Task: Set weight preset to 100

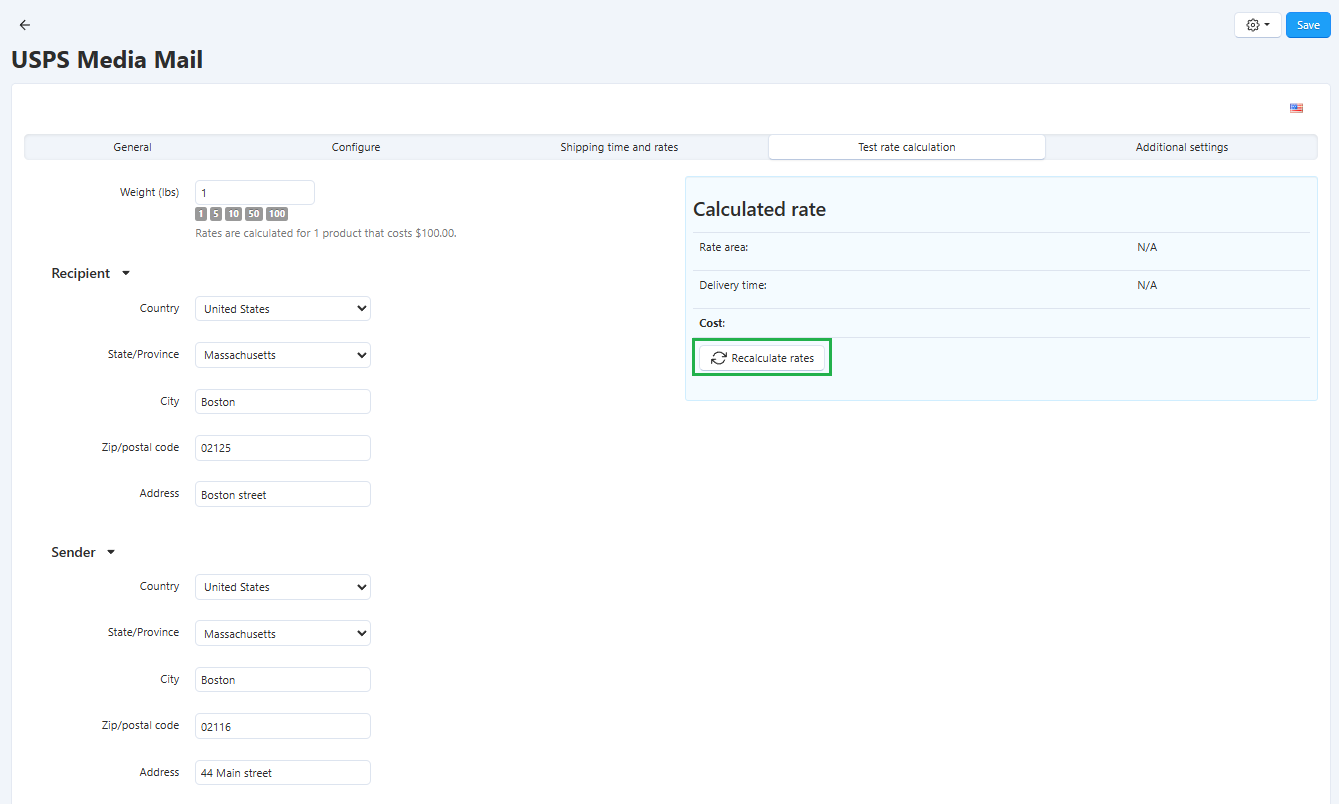Action: tap(277, 214)
